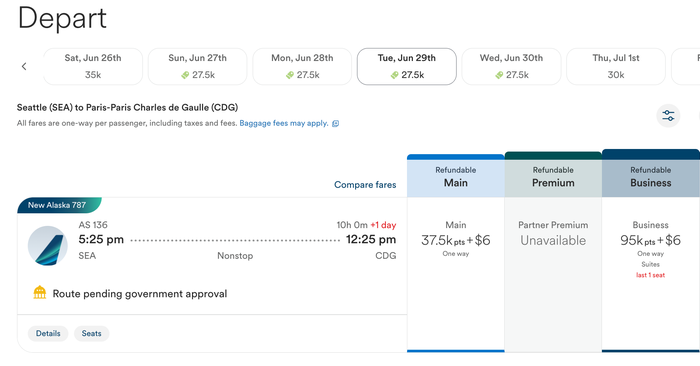The image size is (700, 366).
Task: Click the last 1 seat warning
Action: 650,275
